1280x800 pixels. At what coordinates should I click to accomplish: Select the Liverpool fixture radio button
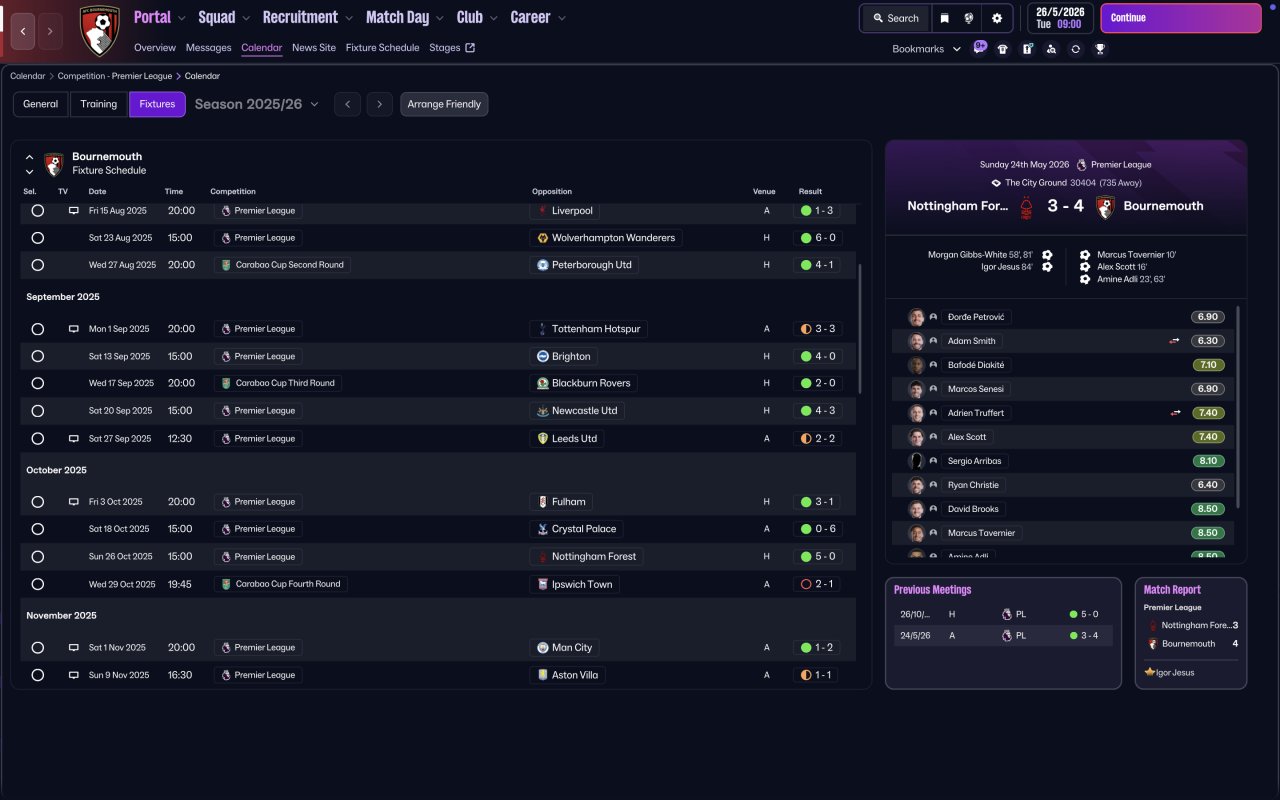38,211
